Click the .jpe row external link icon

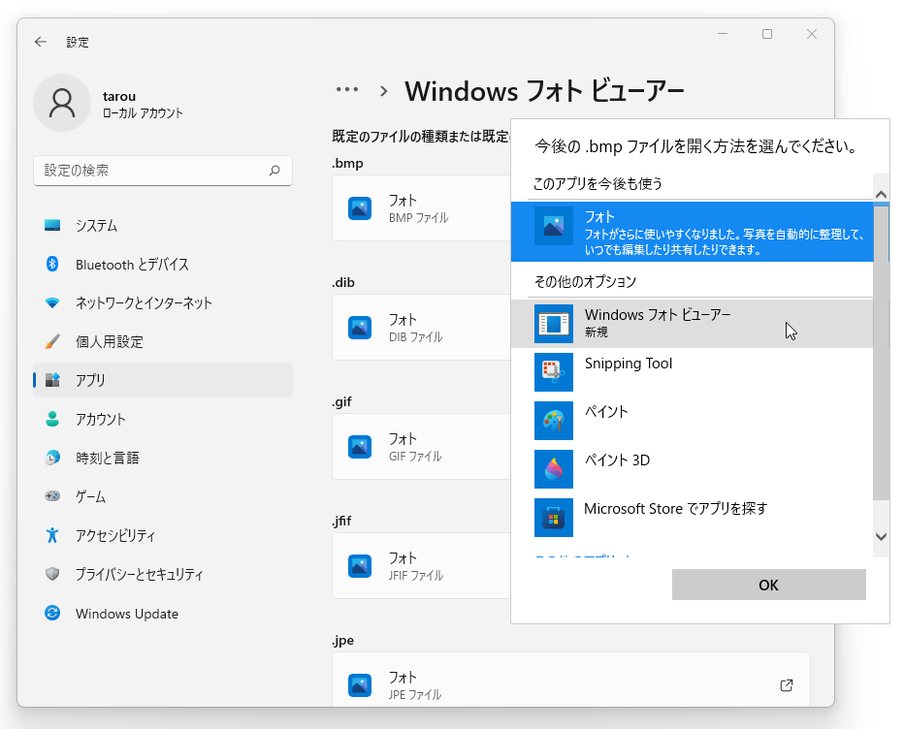point(786,685)
